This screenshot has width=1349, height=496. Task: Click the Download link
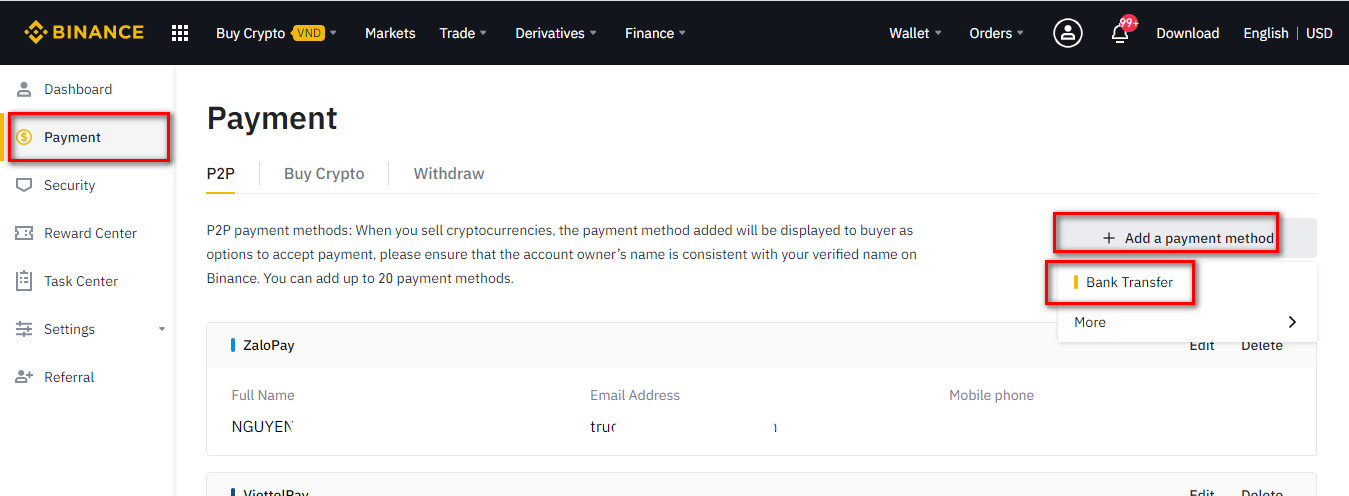pos(1187,33)
